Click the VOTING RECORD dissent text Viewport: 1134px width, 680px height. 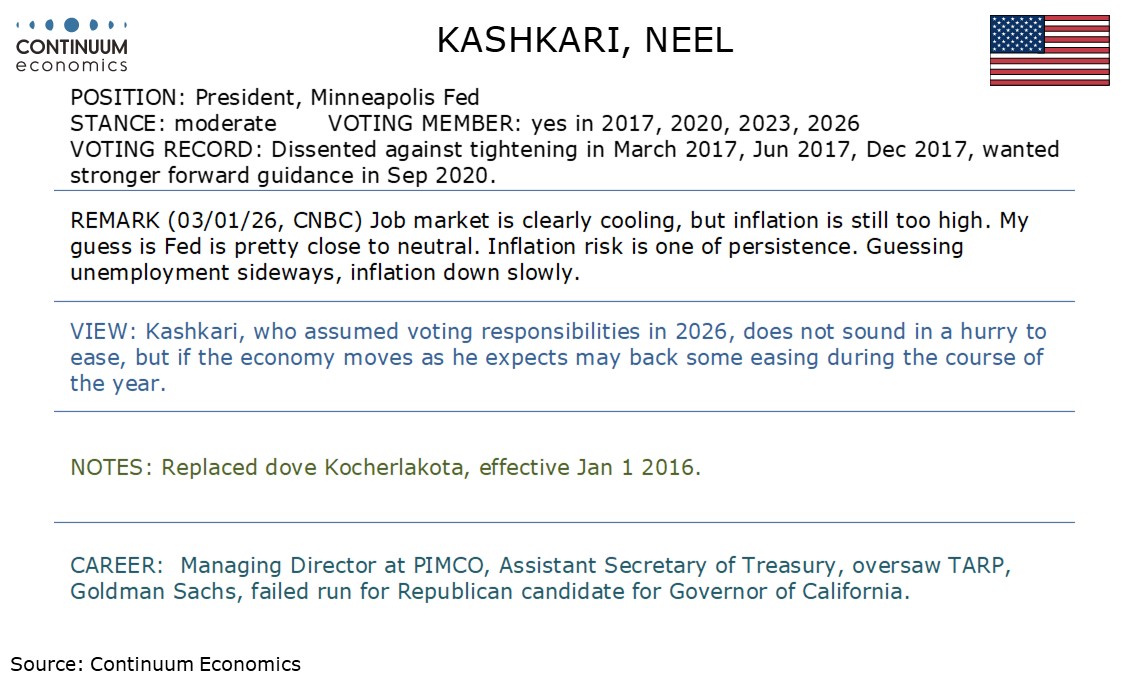tap(564, 150)
